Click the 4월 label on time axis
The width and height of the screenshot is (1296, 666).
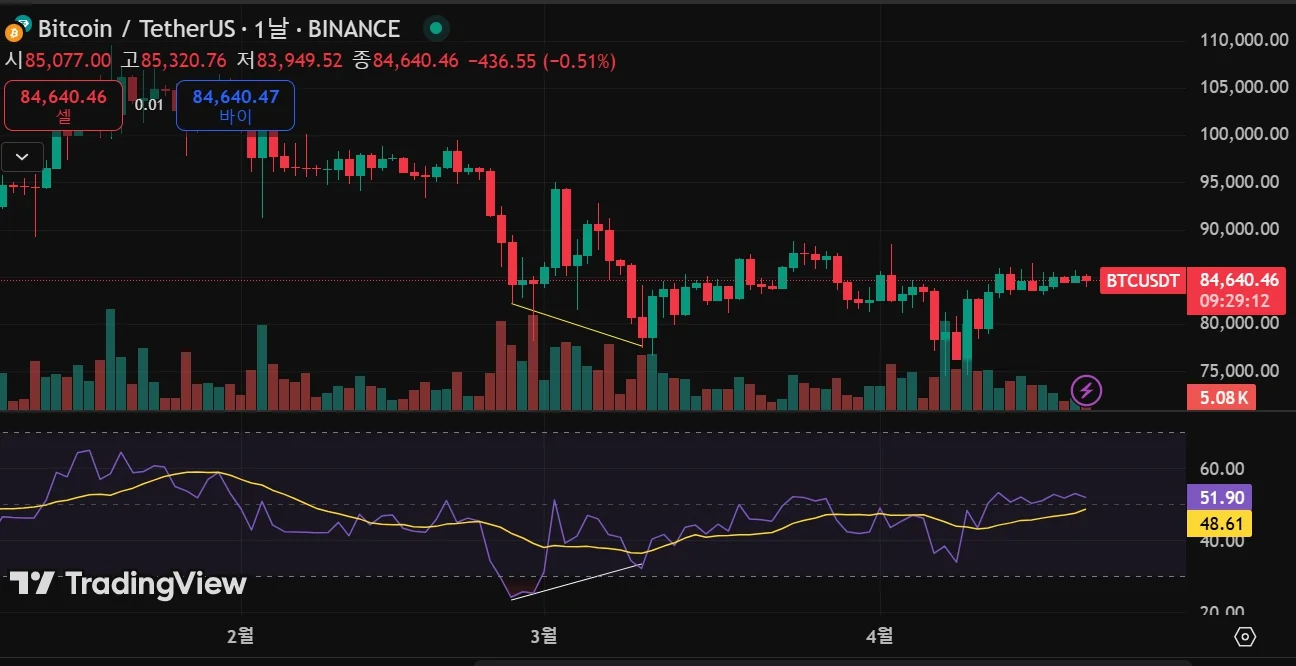(881, 635)
